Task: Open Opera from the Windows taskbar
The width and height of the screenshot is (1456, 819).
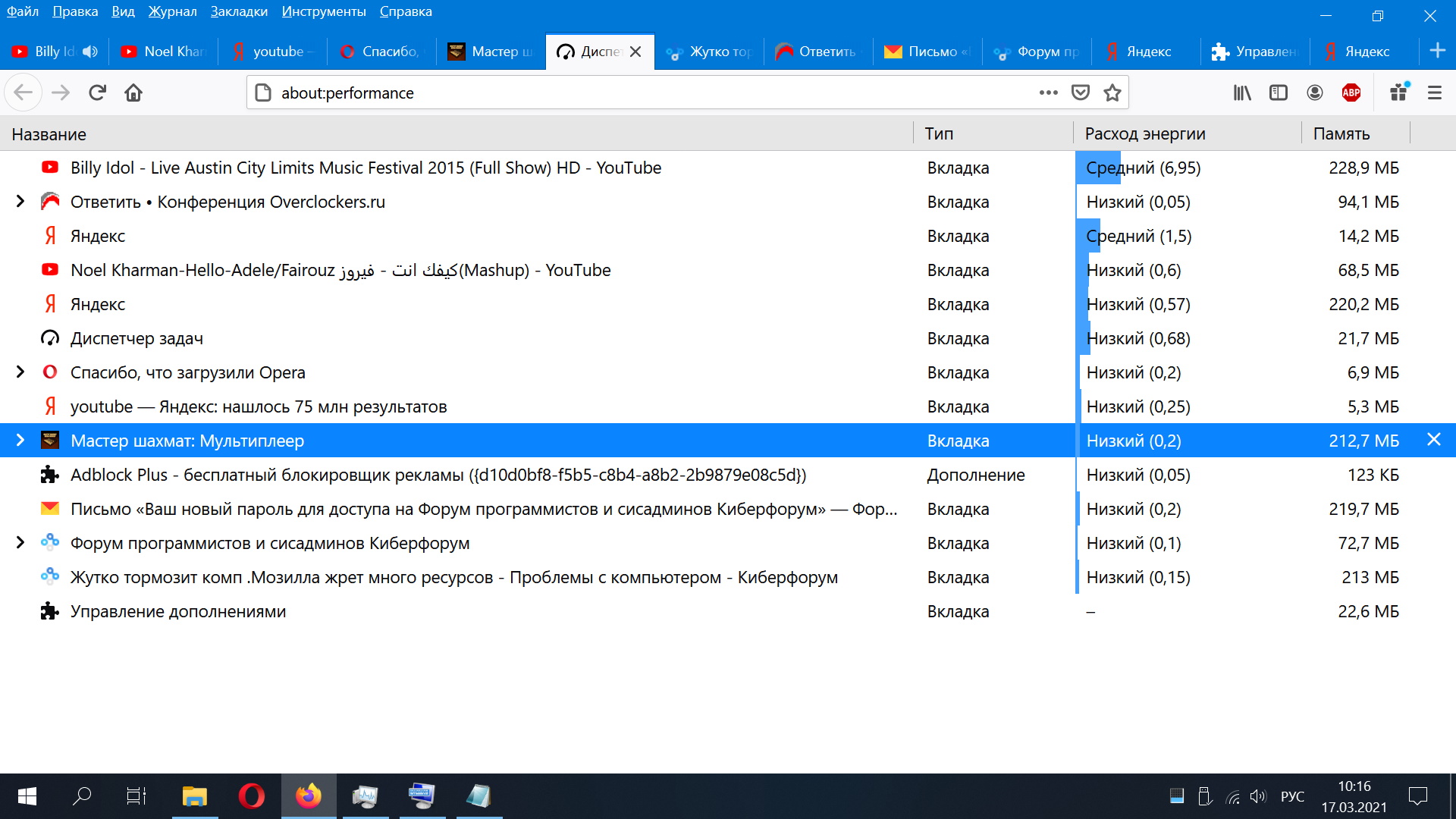Action: (x=251, y=796)
